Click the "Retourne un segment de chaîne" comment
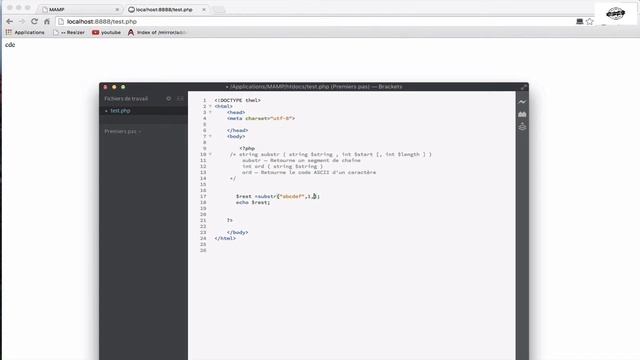 click(x=301, y=160)
